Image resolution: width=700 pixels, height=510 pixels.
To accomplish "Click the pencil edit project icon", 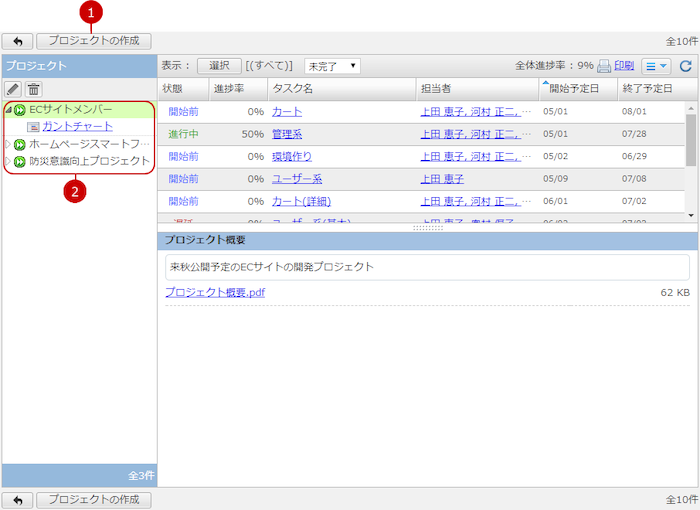I will pyautogui.click(x=13, y=90).
